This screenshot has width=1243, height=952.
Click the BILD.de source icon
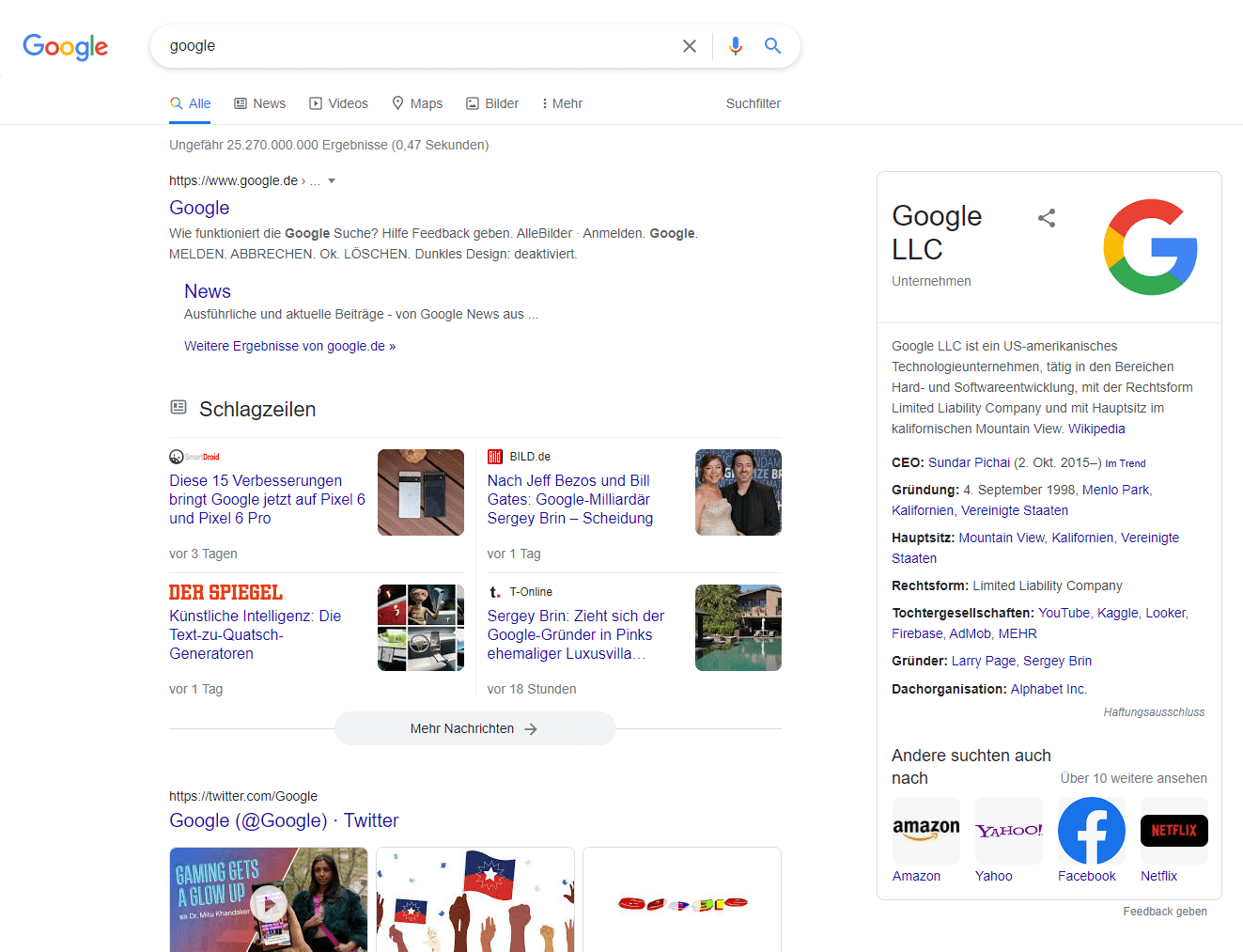coord(495,457)
